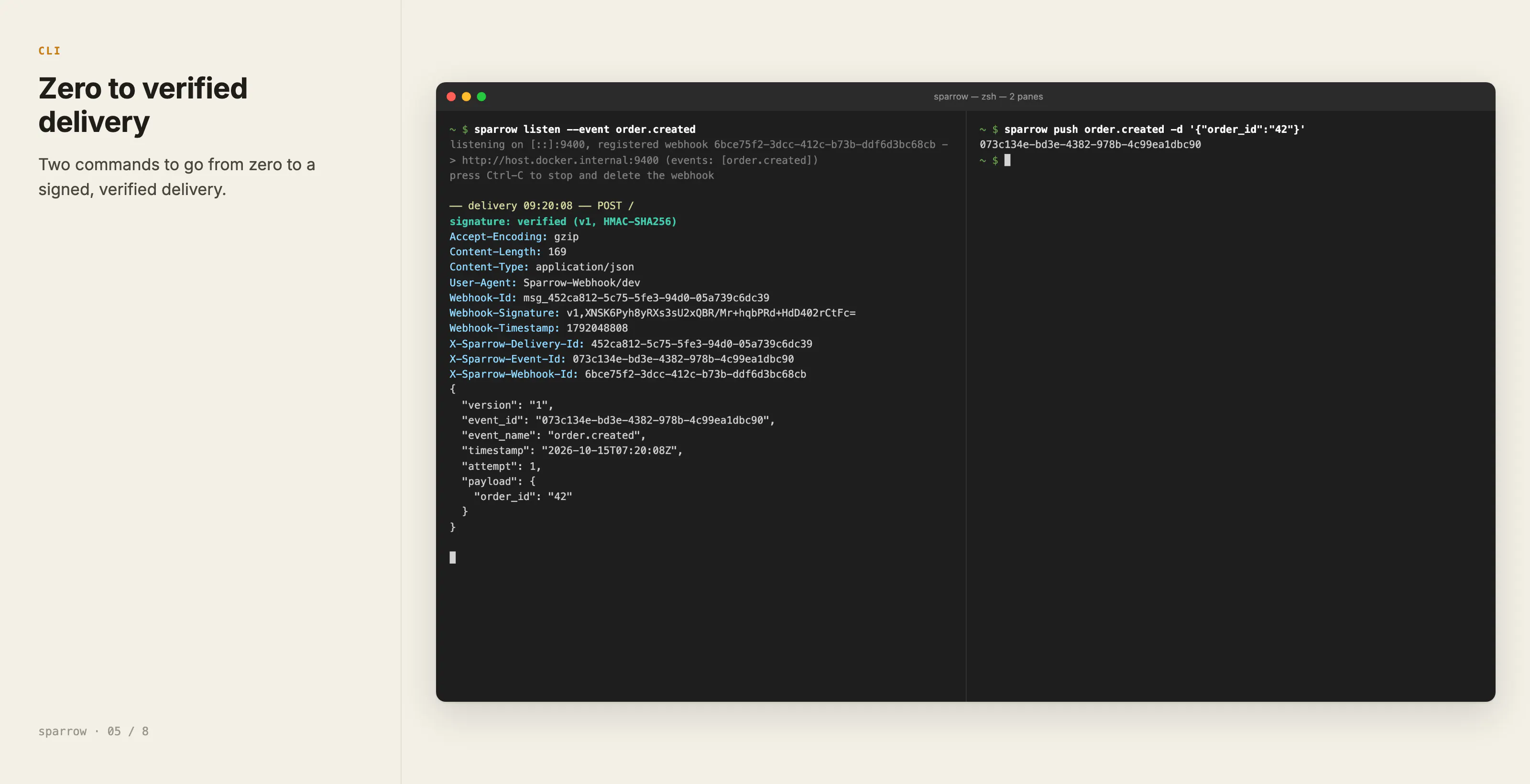
Task: Click the 'Two commands to go from zero' subtitle
Action: tap(177, 177)
